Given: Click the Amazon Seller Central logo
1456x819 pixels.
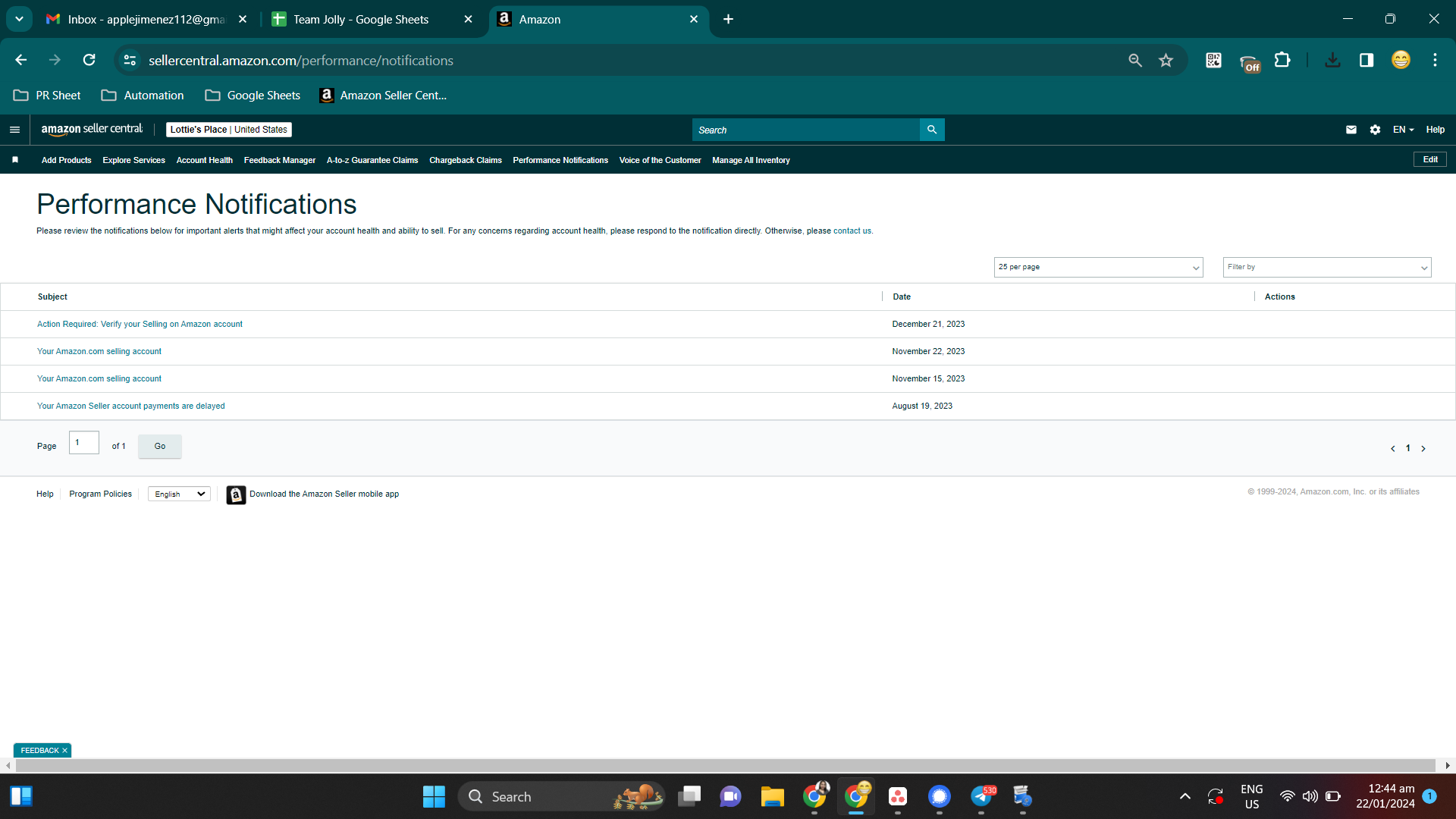Looking at the screenshot, I should coord(92,130).
